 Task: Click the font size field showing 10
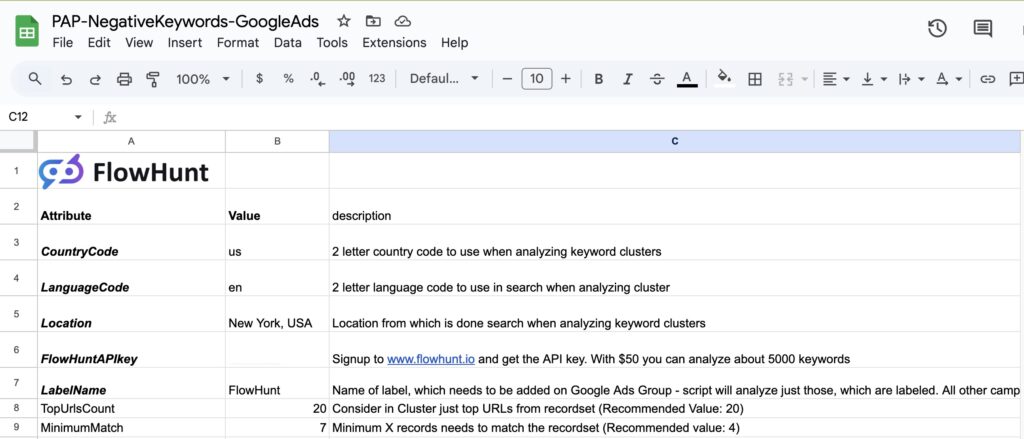pyautogui.click(x=536, y=79)
